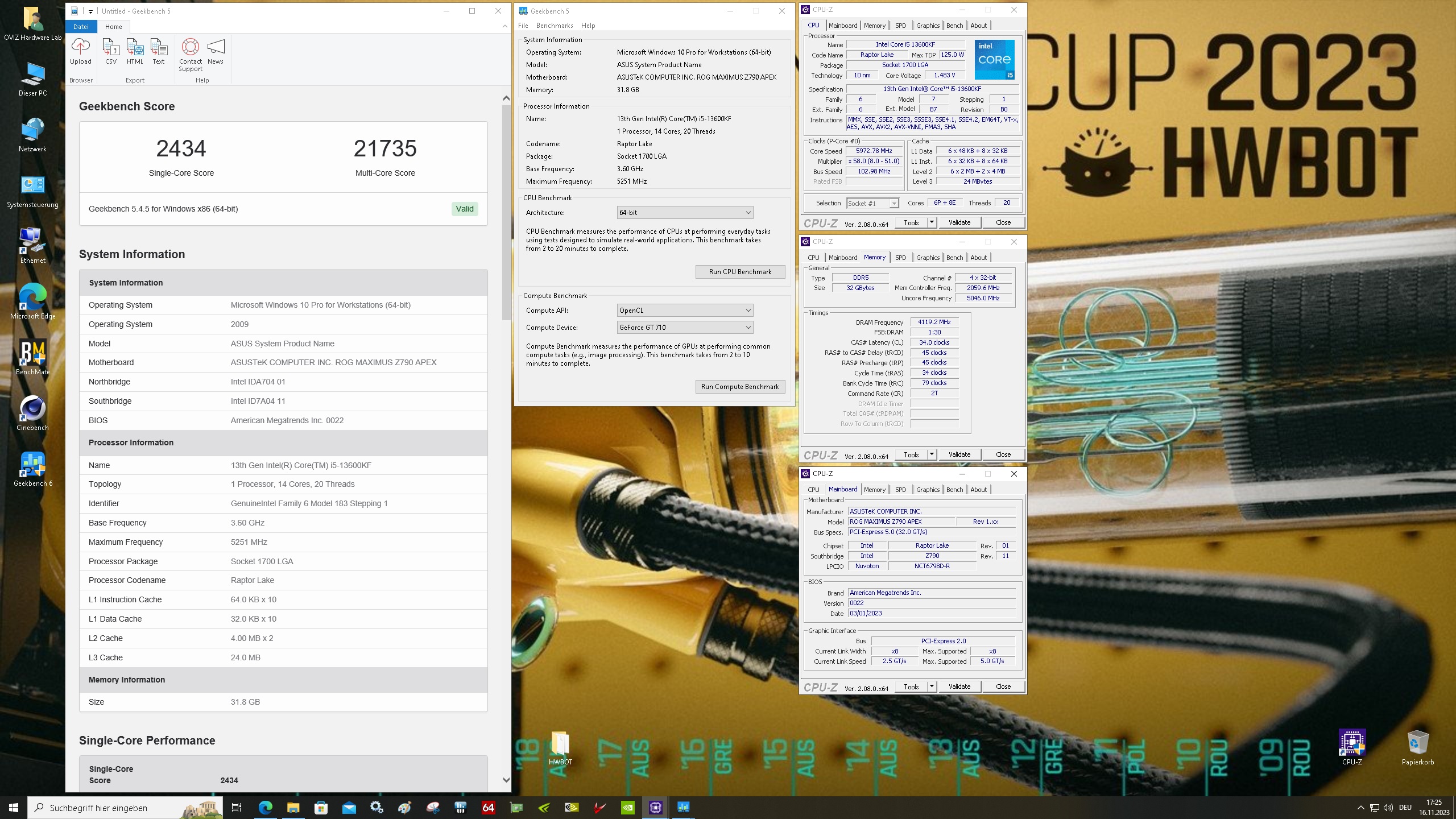The image size is (1456, 819).
Task: Export results using the CSV icon
Action: click(x=111, y=51)
